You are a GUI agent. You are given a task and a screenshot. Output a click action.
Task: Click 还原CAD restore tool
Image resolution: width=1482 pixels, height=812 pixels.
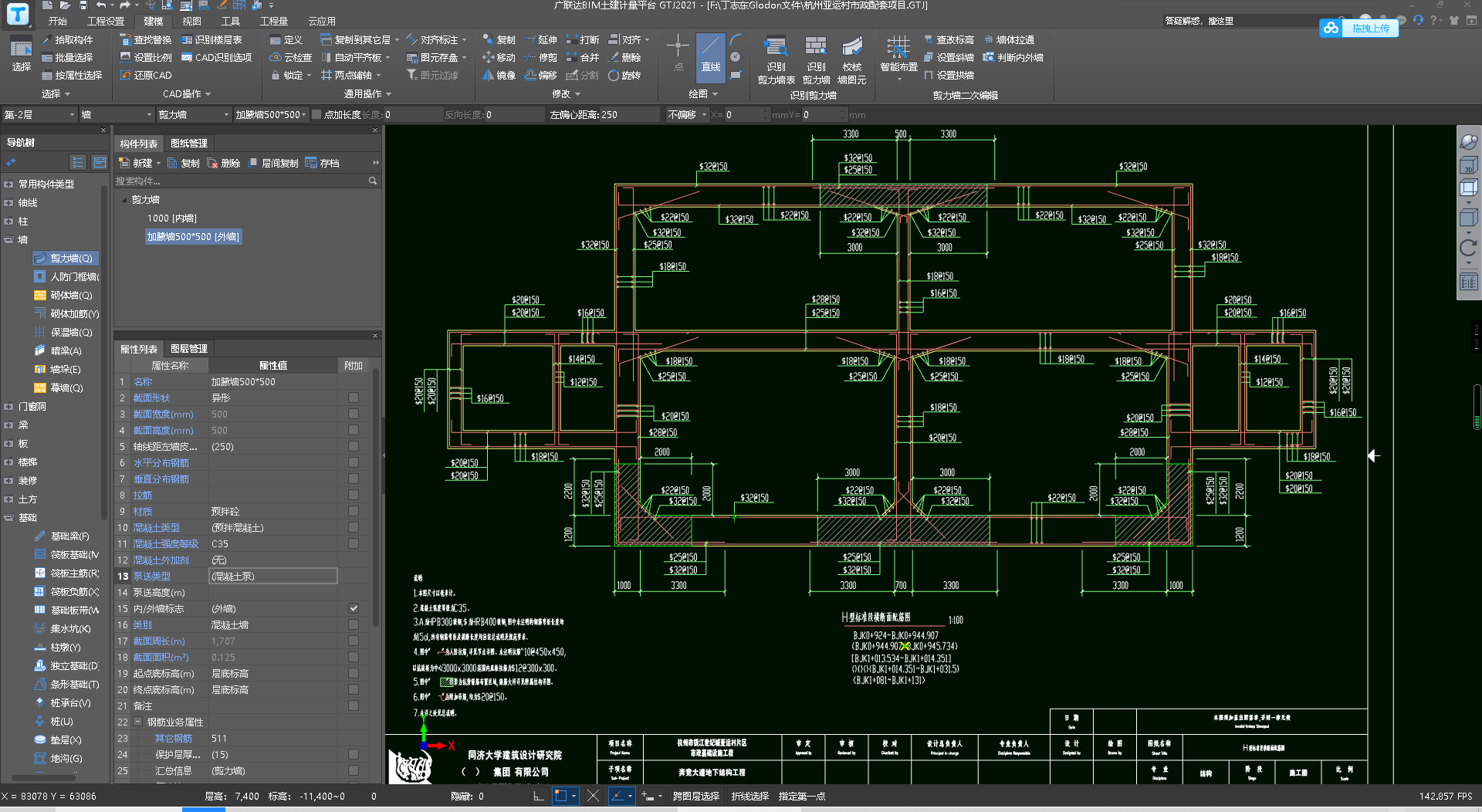[145, 75]
